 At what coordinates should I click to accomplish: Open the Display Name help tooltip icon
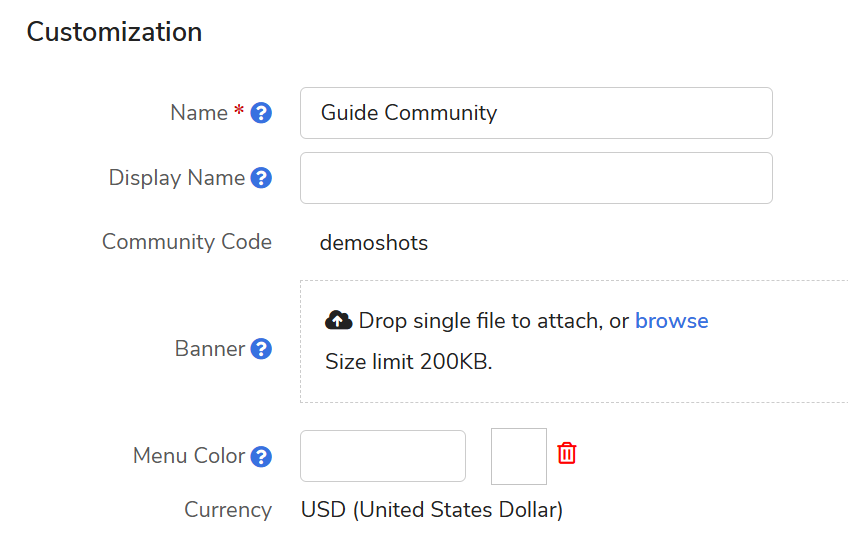(261, 178)
